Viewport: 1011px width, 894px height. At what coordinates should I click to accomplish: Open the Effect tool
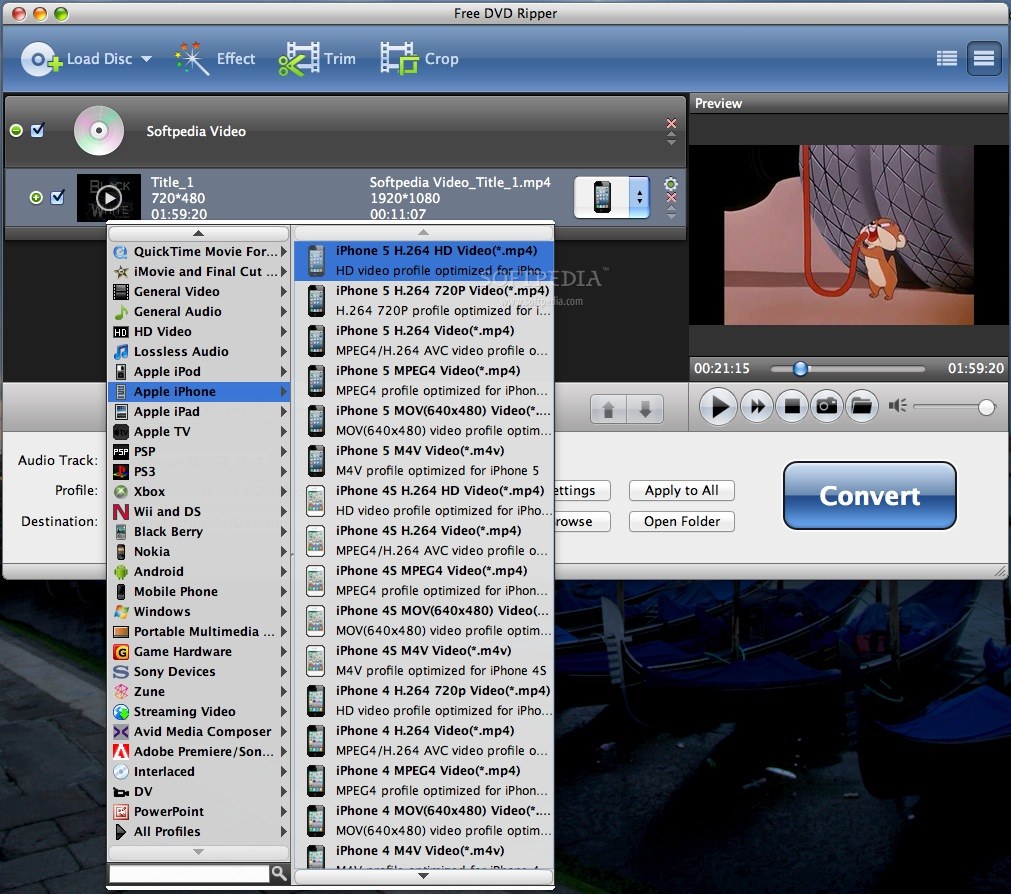(215, 59)
